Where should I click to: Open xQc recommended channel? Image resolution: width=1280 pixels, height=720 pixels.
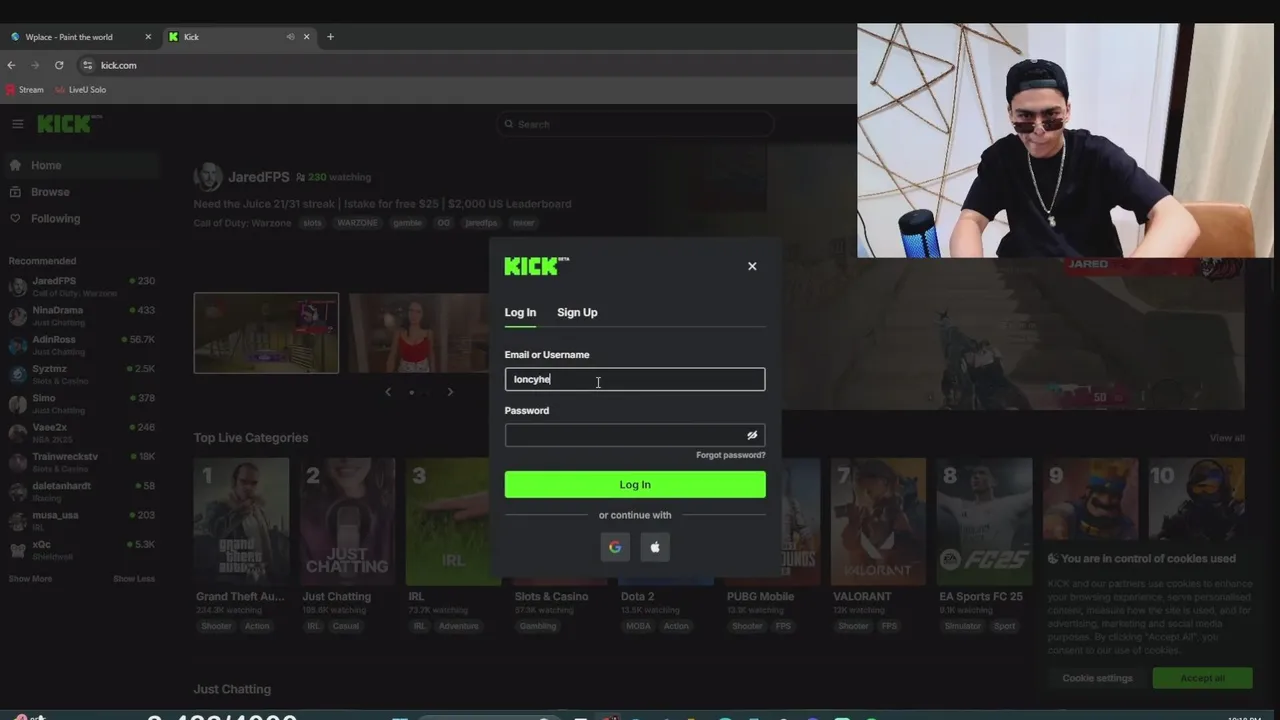pos(80,549)
